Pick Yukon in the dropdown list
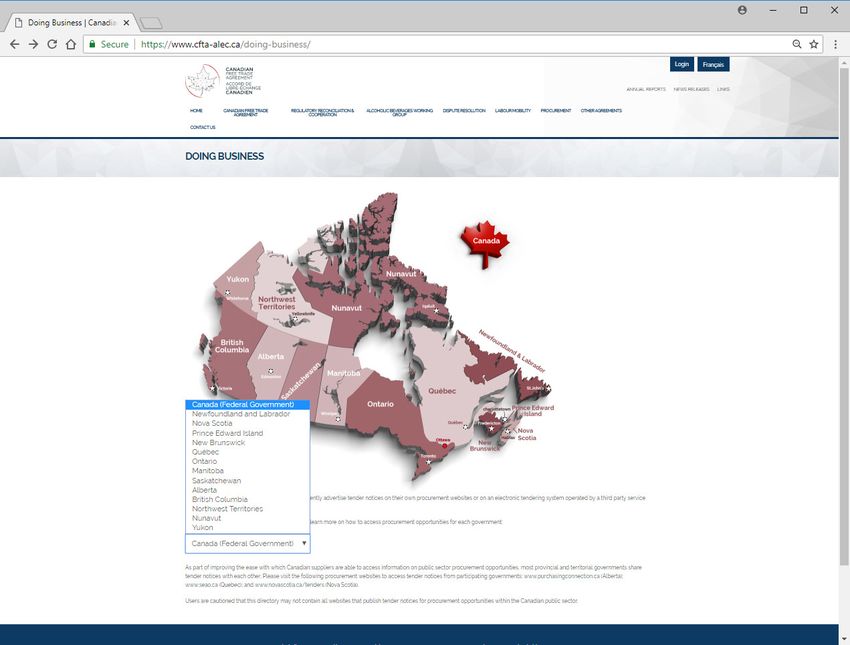 tap(248, 527)
